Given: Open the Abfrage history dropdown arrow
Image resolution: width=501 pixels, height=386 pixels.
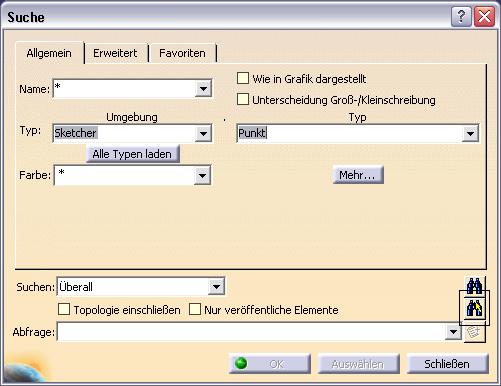Looking at the screenshot, I should 453,332.
